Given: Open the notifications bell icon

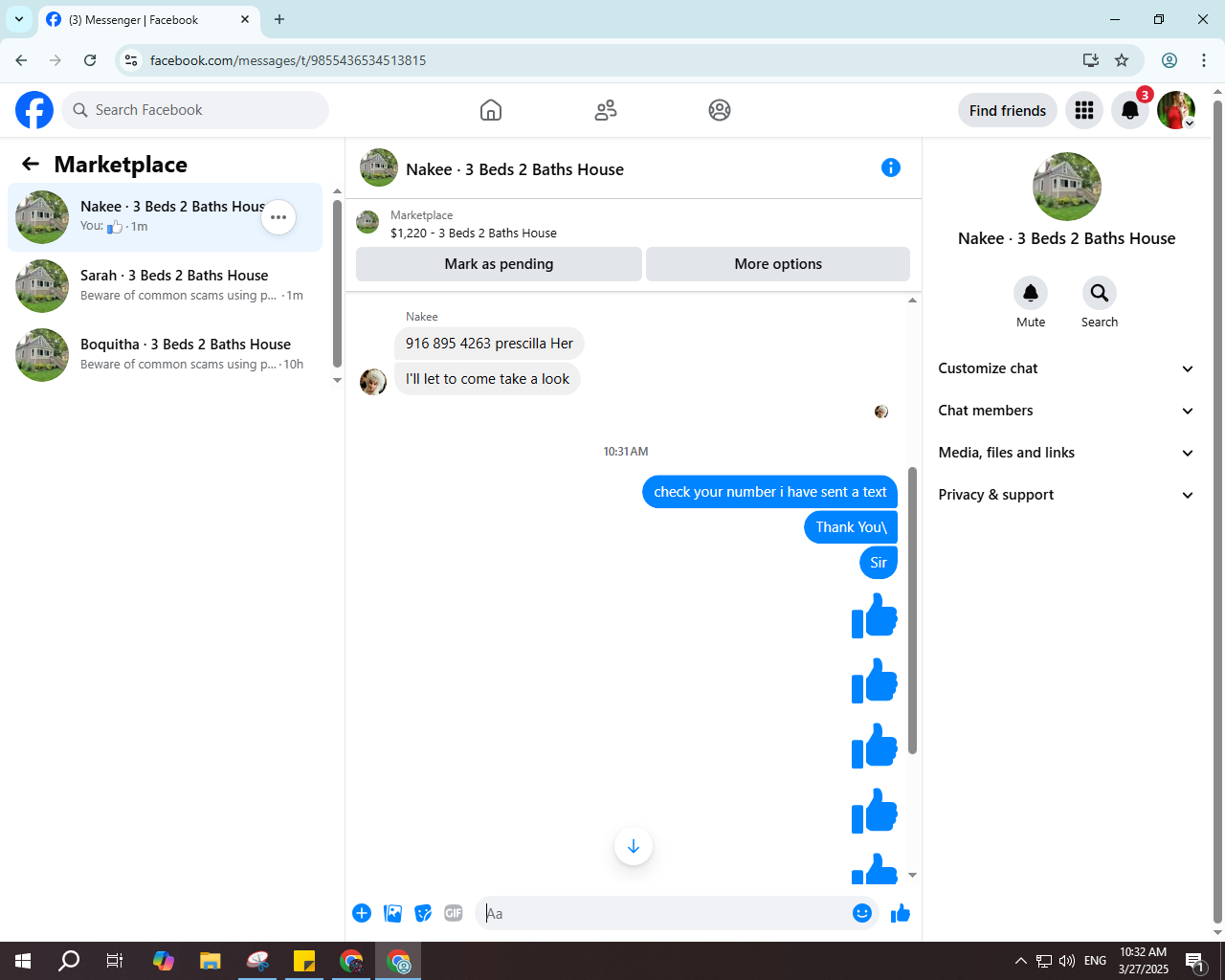Looking at the screenshot, I should 1130,110.
